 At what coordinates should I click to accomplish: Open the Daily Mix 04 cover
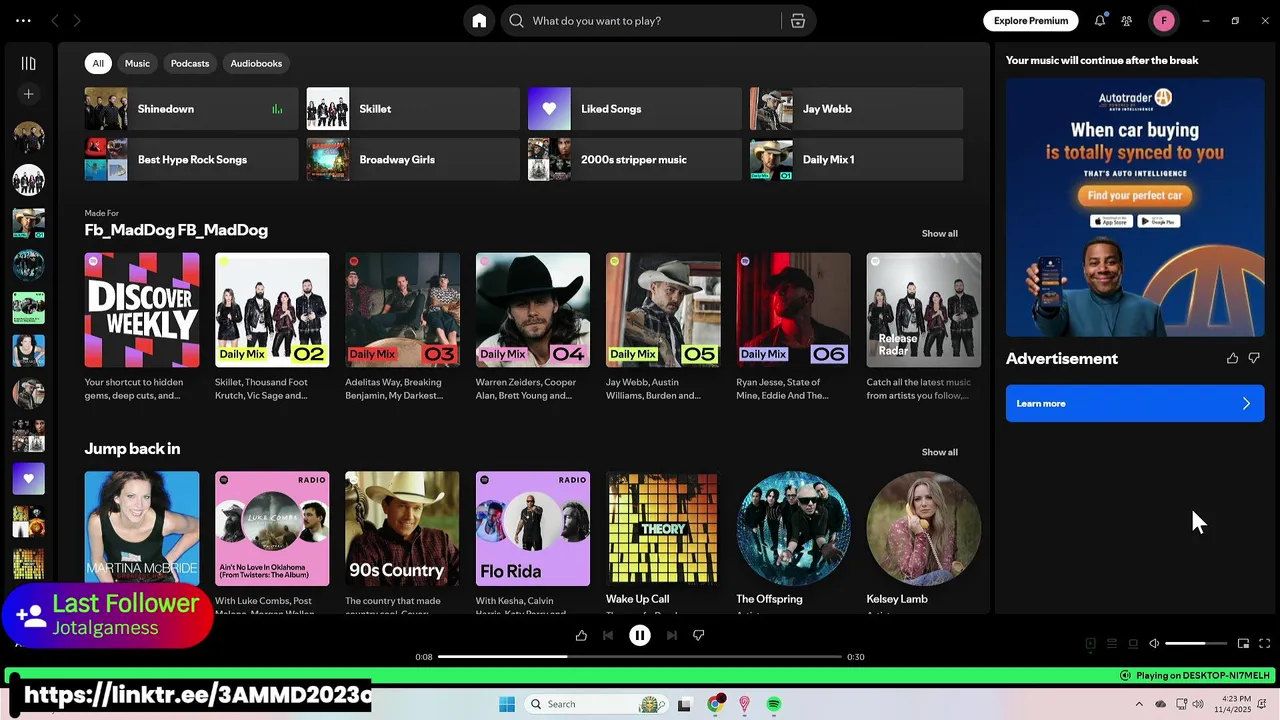(533, 310)
